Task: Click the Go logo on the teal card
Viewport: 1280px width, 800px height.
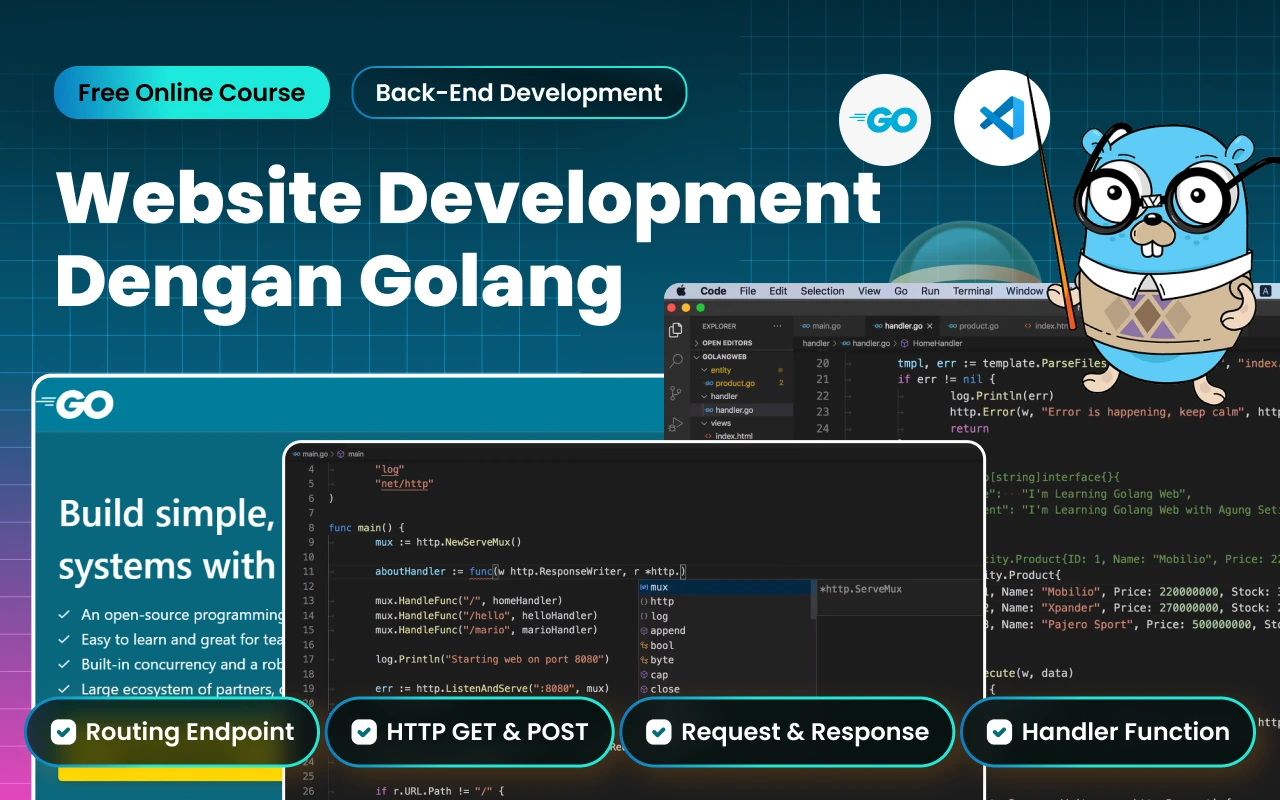Action: point(80,404)
